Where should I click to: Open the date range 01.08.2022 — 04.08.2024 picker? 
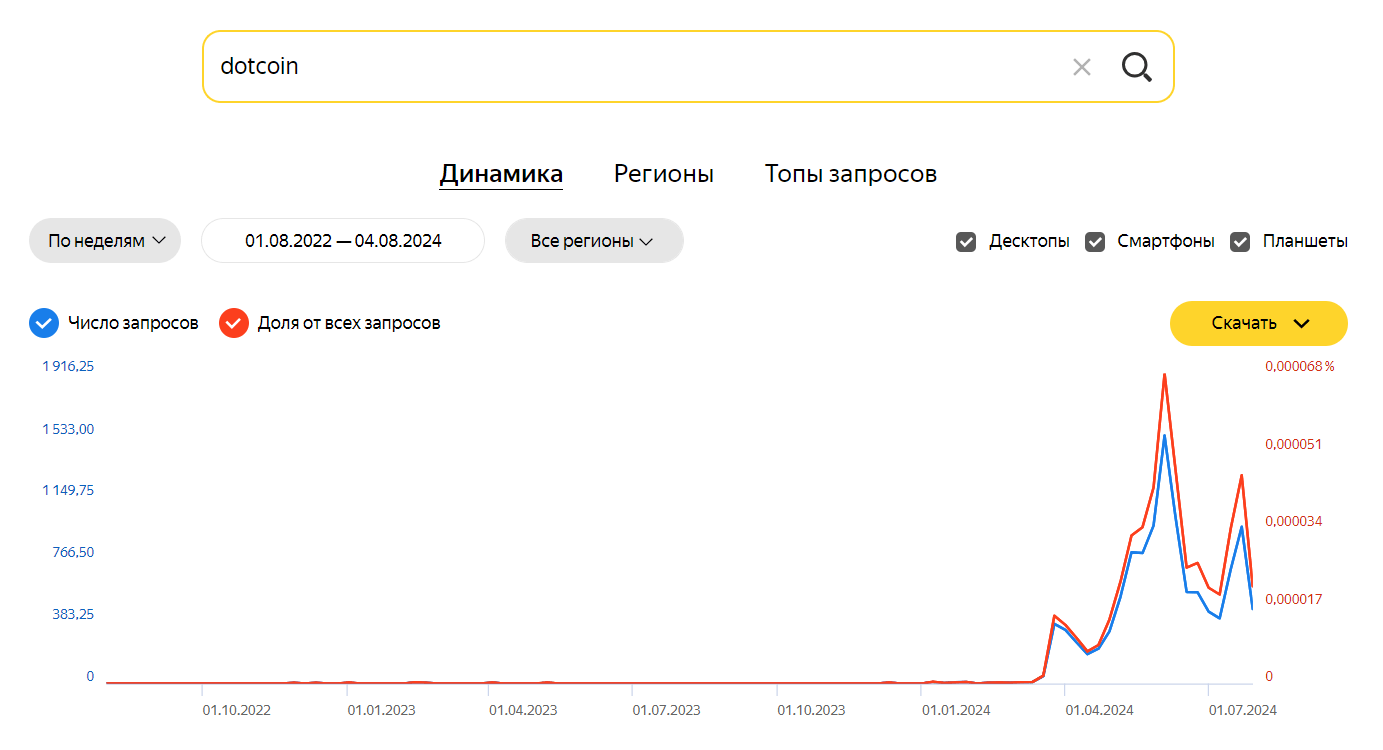(x=343, y=241)
